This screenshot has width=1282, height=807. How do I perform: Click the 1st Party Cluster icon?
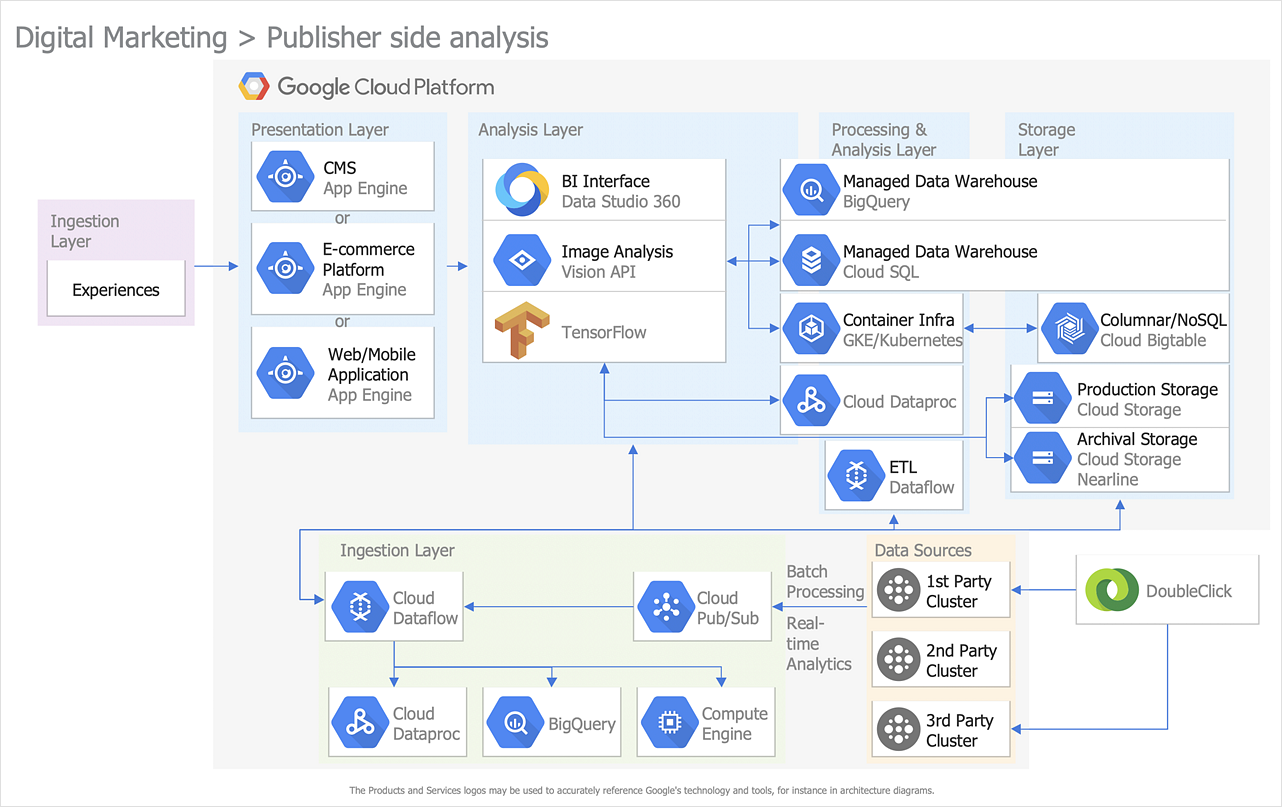click(x=898, y=591)
